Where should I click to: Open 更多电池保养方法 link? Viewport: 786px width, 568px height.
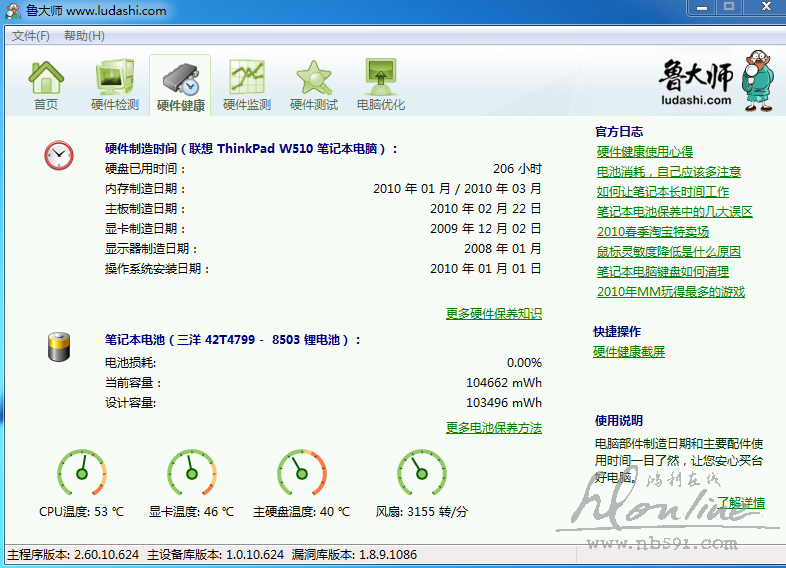[493, 427]
